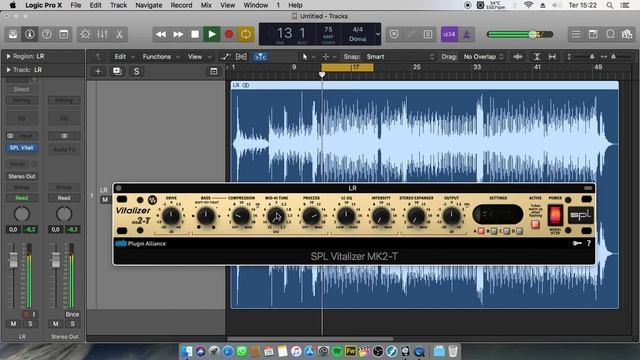Add new track with plus button
The width and height of the screenshot is (640, 360).
pyautogui.click(x=98, y=71)
